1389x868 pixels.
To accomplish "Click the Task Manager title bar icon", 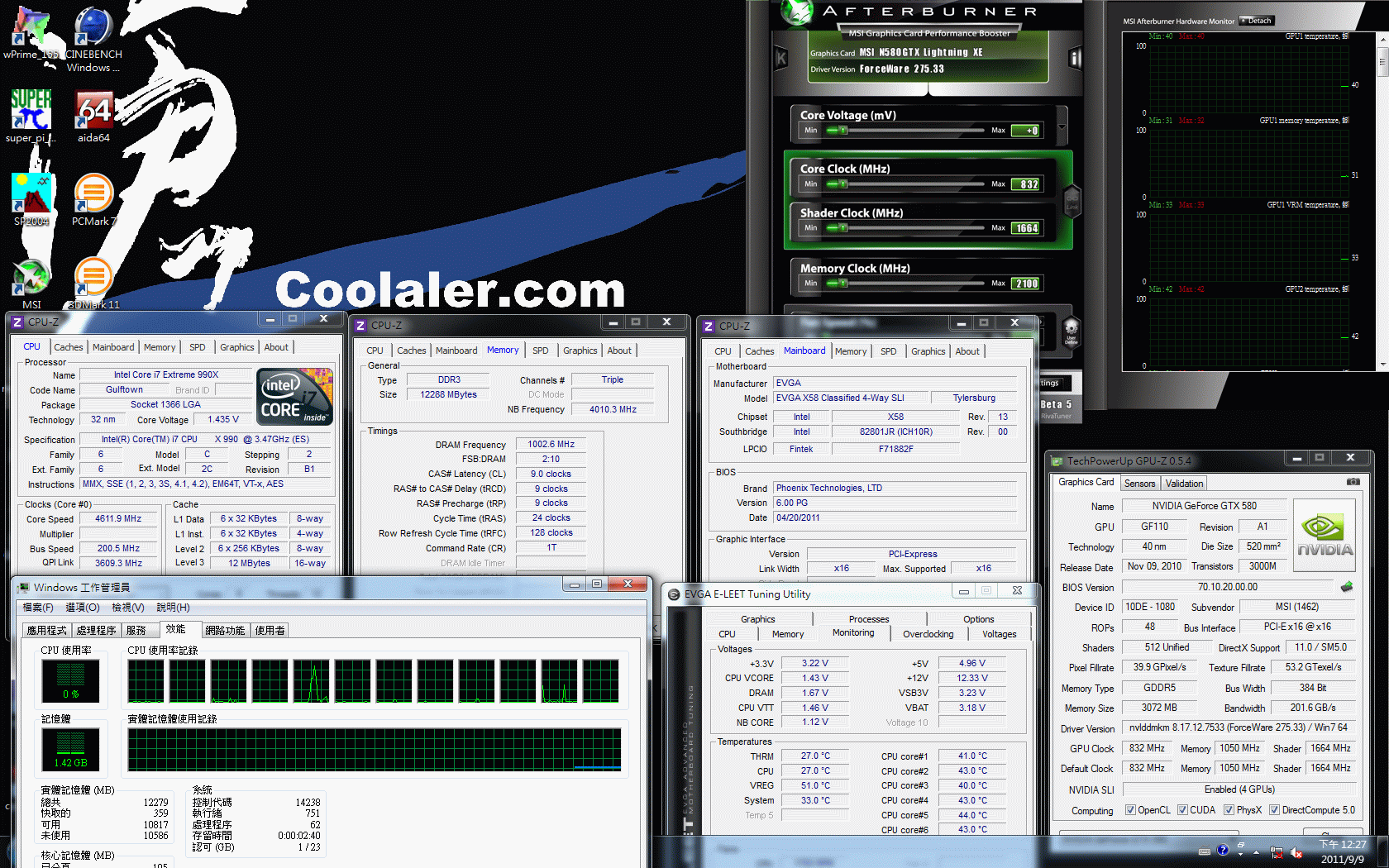I will click(x=23, y=587).
